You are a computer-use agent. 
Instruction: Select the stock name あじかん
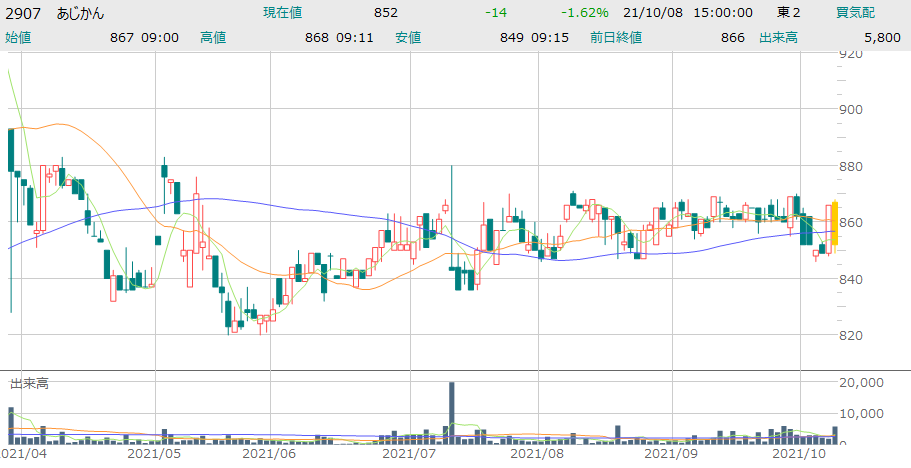pyautogui.click(x=80, y=13)
